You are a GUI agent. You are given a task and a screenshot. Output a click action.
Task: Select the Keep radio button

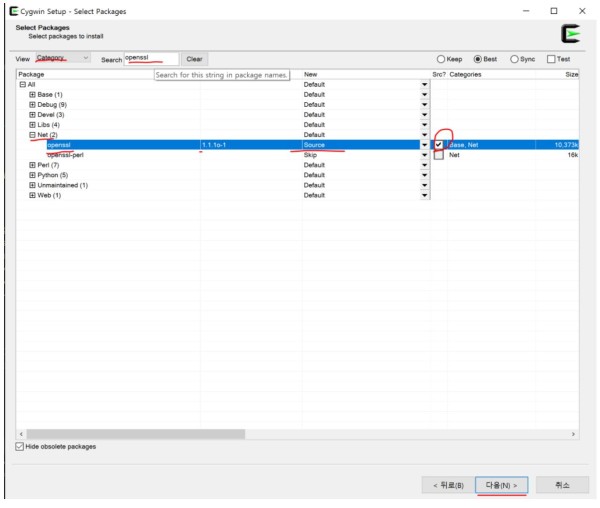coord(441,59)
